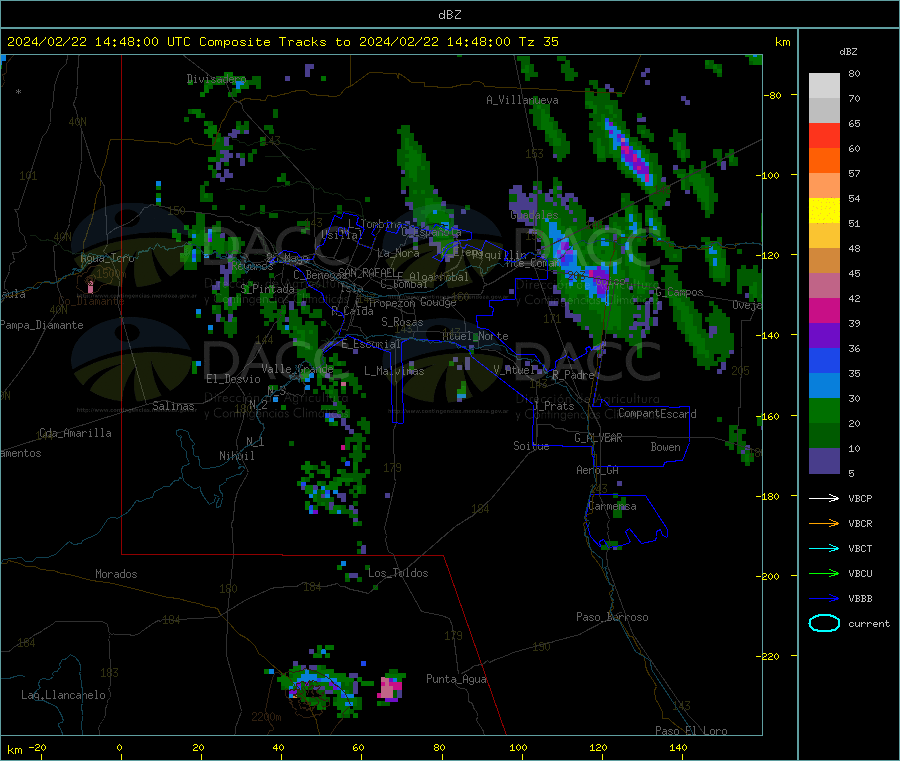Click the cyan VBCT arrow in legend

coord(824,549)
